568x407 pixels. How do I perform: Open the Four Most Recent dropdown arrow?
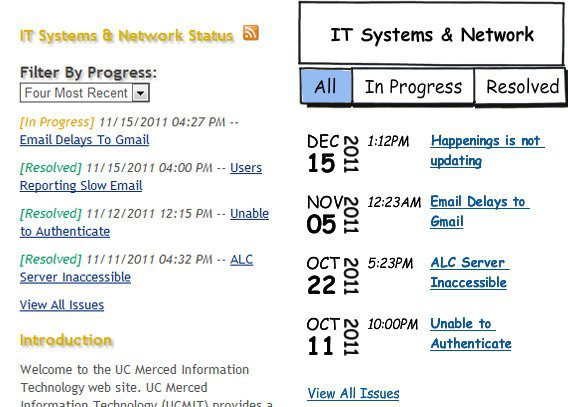[x=141, y=93]
